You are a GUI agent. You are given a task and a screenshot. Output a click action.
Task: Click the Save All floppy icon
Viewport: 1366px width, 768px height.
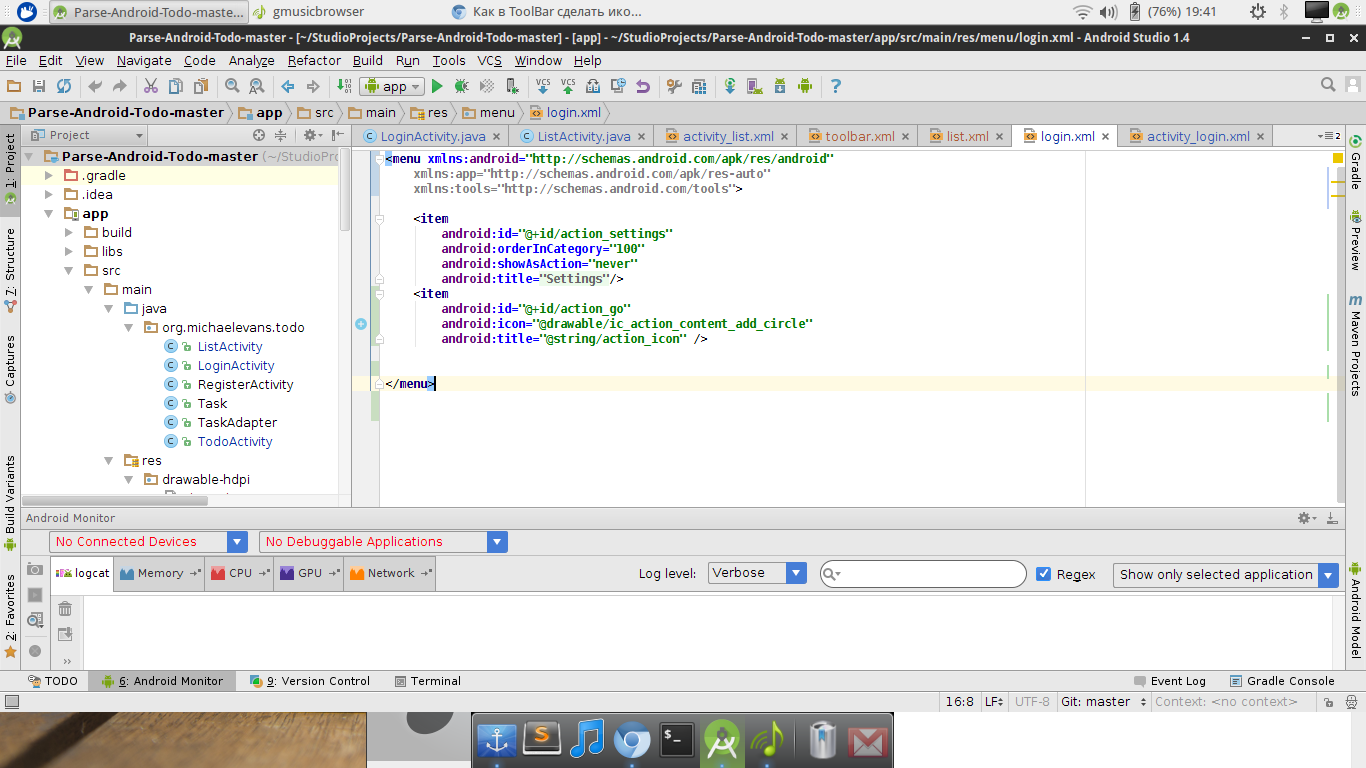coord(39,87)
